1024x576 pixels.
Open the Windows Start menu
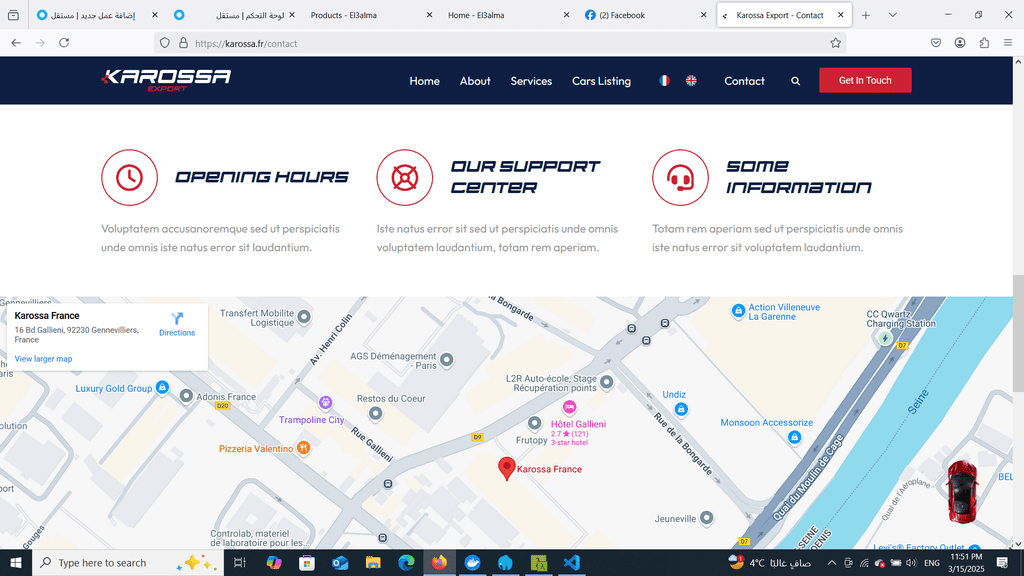[x=16, y=562]
